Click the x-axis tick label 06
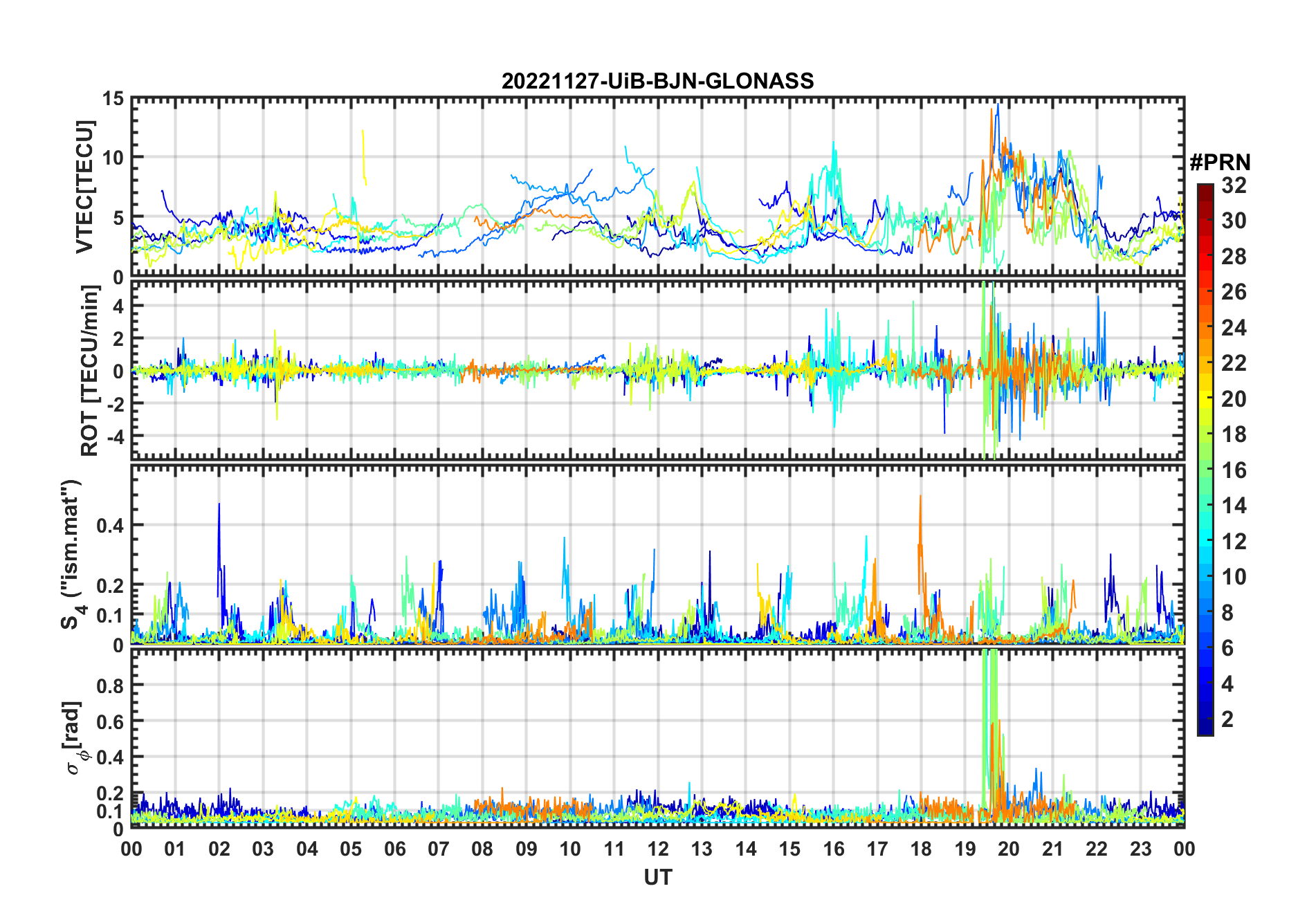 (394, 849)
